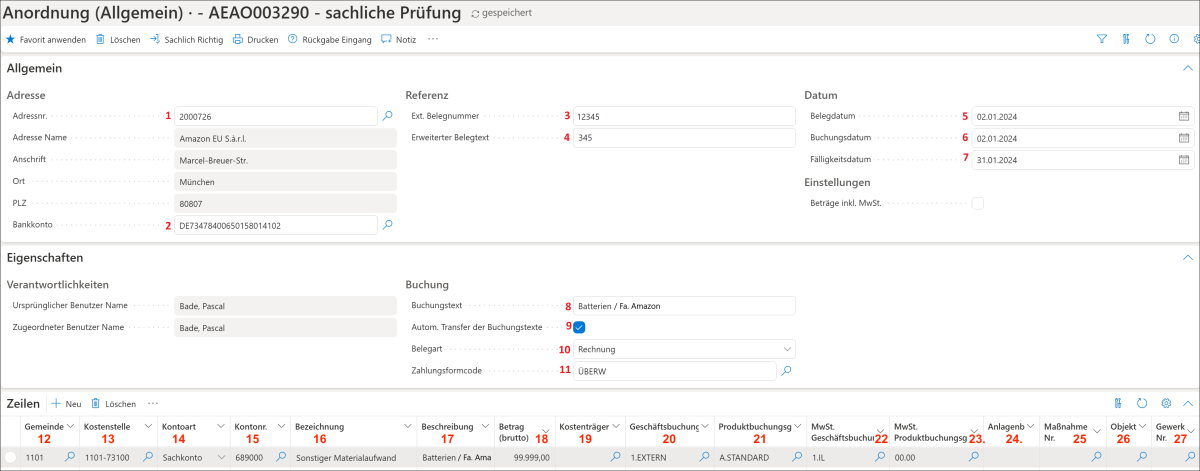Open the calendar picker for Fälligkeitsdatum
Image resolution: width=1200 pixels, height=471 pixels.
[1184, 160]
